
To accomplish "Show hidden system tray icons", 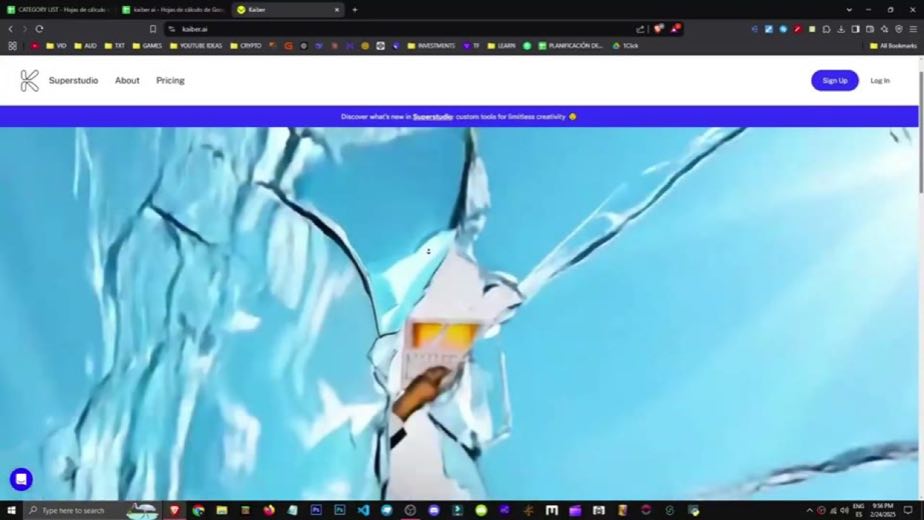I will (809, 511).
